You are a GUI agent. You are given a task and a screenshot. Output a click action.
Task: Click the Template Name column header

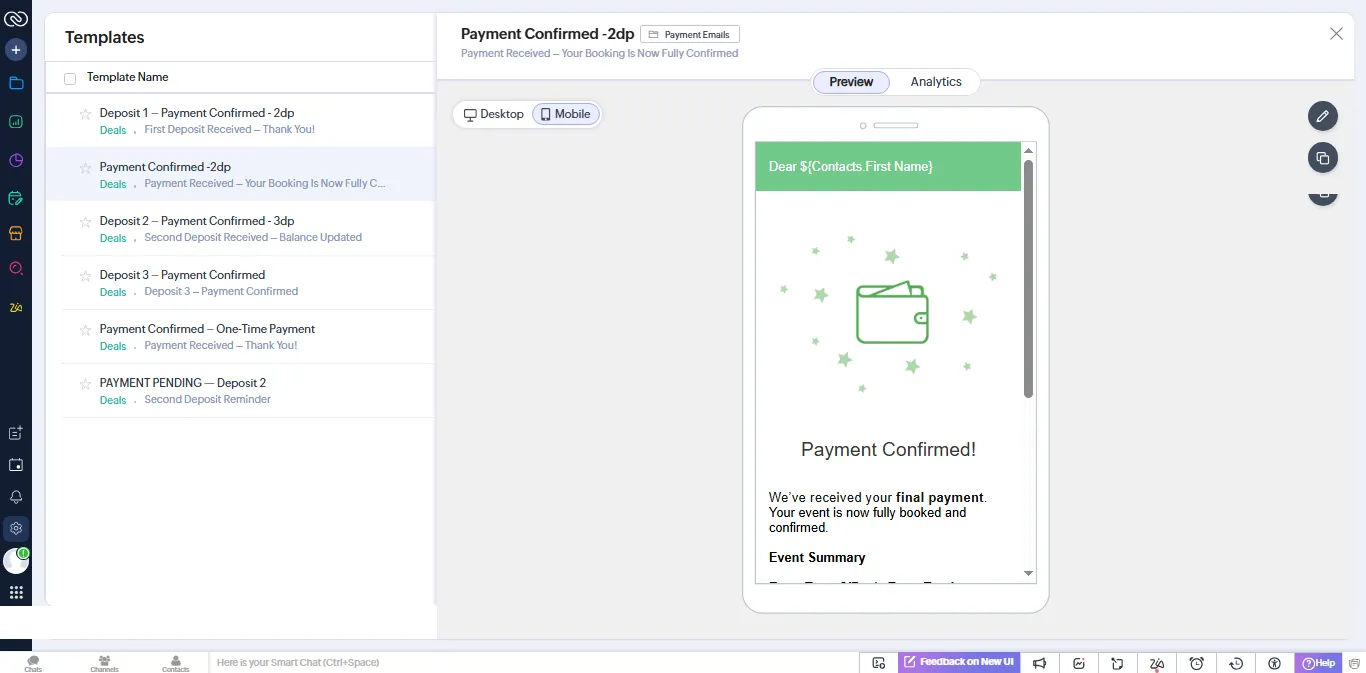[x=127, y=77]
